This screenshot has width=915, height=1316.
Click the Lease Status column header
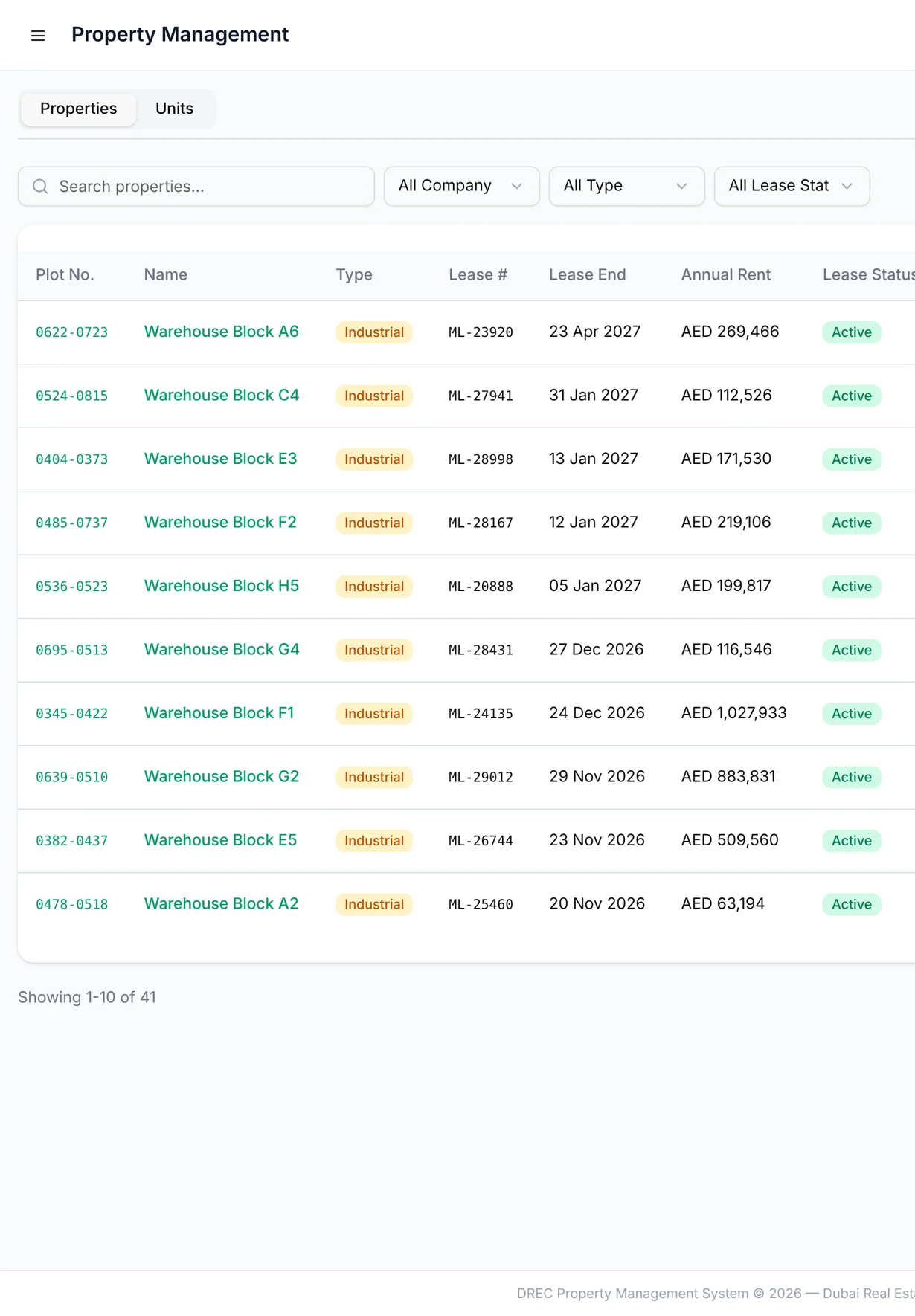coord(868,274)
